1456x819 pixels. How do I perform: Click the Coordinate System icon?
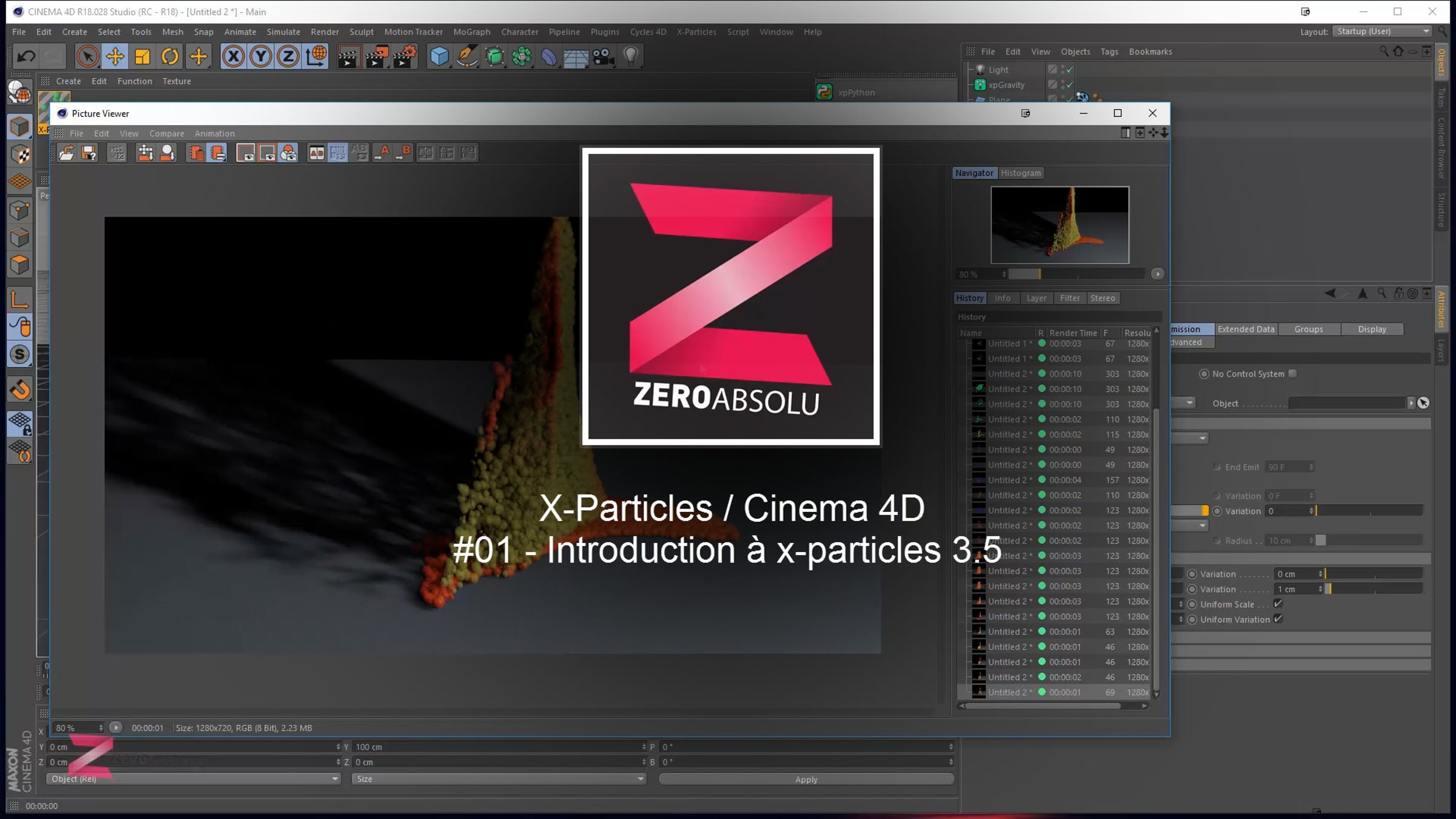click(316, 56)
